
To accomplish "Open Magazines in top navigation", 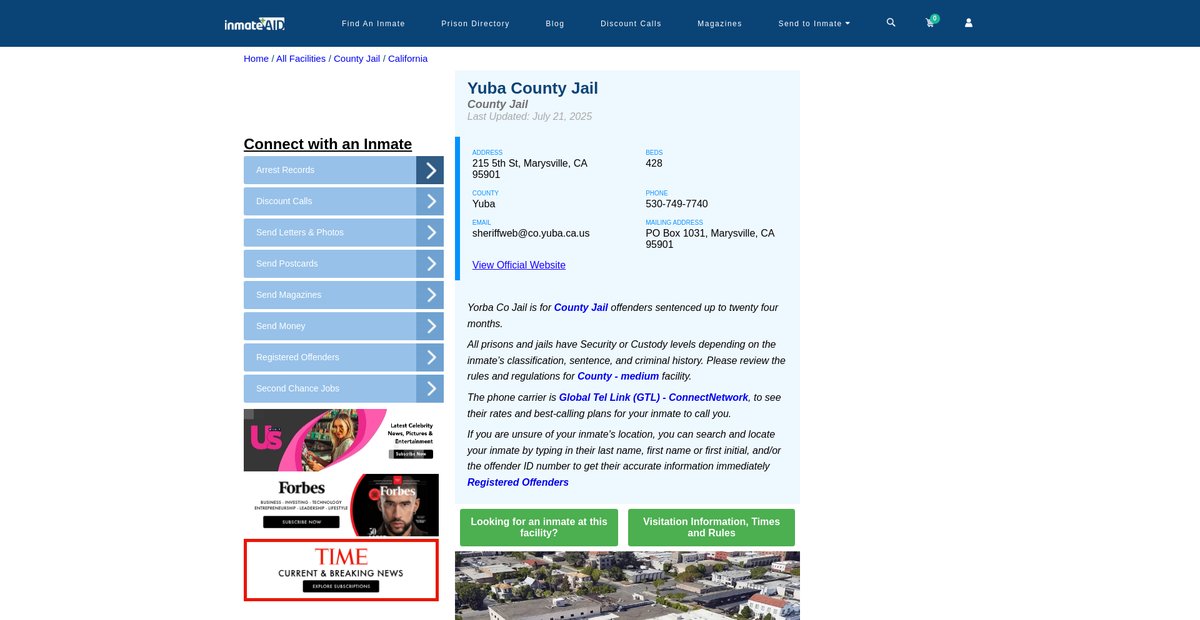I will 720,23.
